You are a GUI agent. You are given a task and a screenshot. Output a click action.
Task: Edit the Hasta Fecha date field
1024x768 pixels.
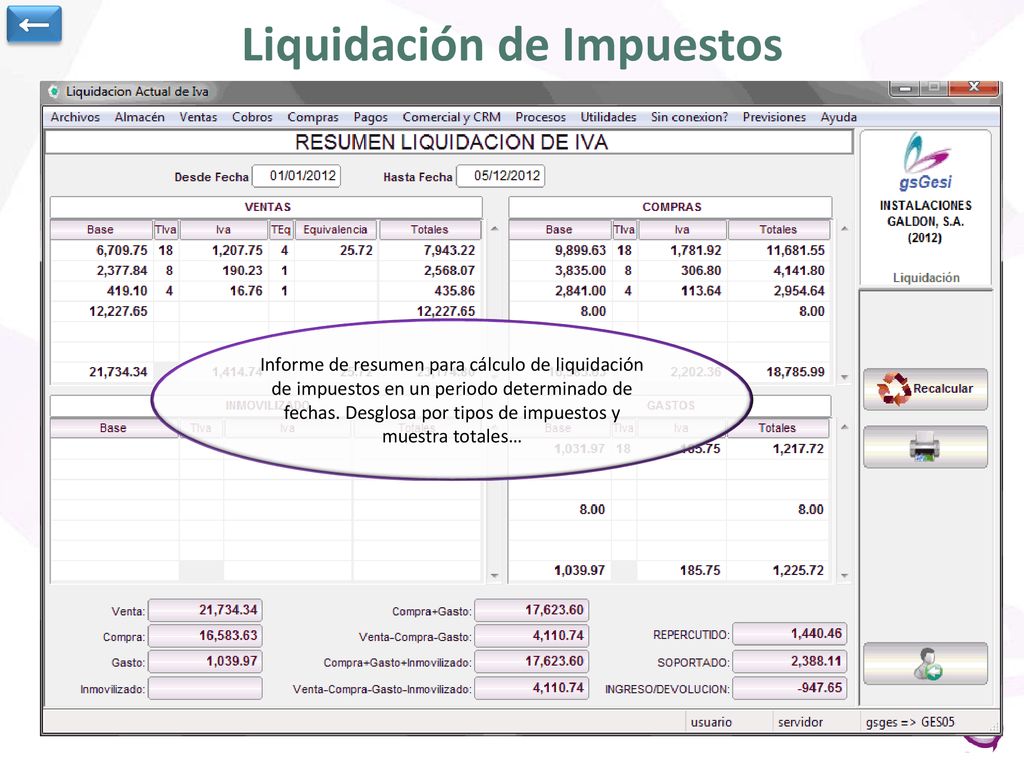coord(501,176)
